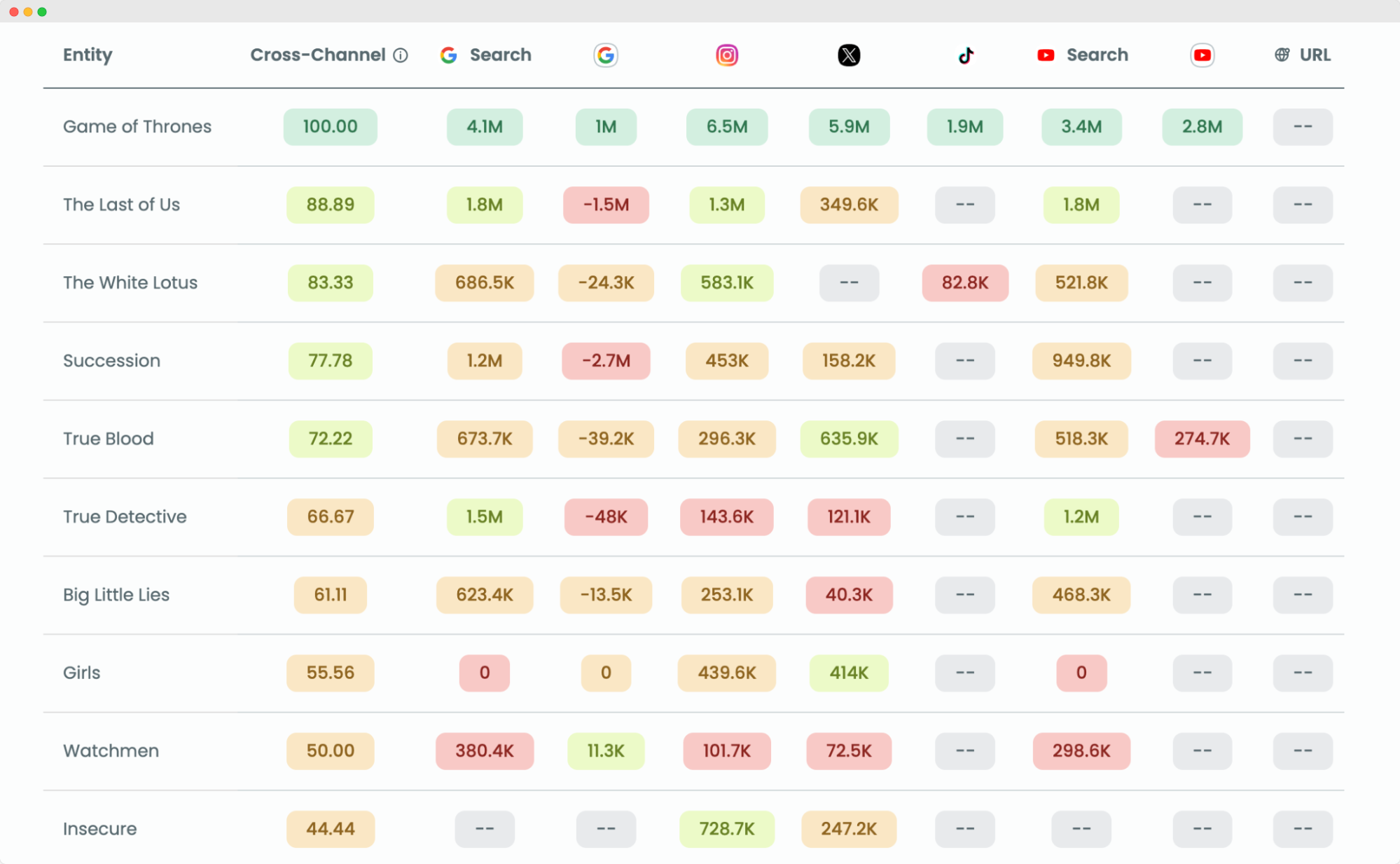Select the True Detective entity
The width and height of the screenshot is (1400, 864).
pos(125,516)
